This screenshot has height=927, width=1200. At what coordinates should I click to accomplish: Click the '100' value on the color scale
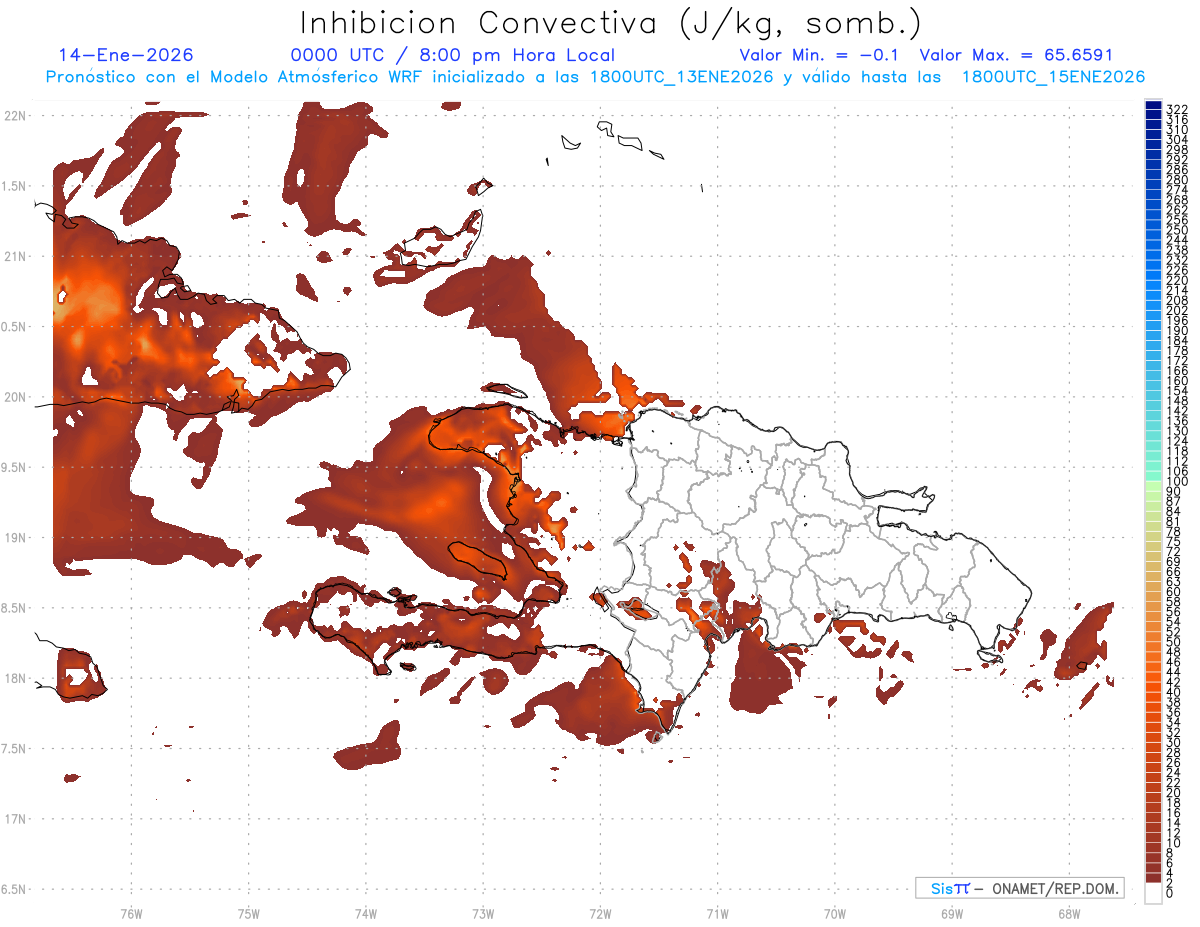click(x=1176, y=482)
